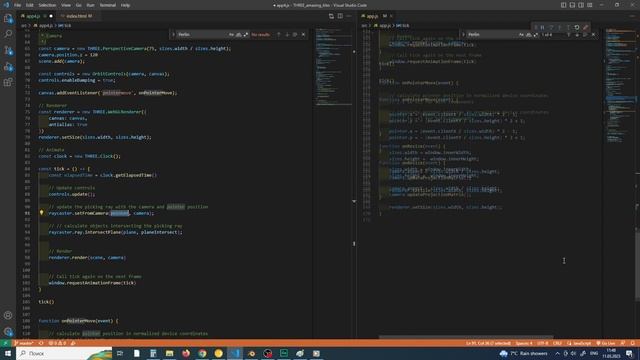Open the Search view in activity bar
The width and height of the screenshot is (640, 360).
tap(8, 34)
